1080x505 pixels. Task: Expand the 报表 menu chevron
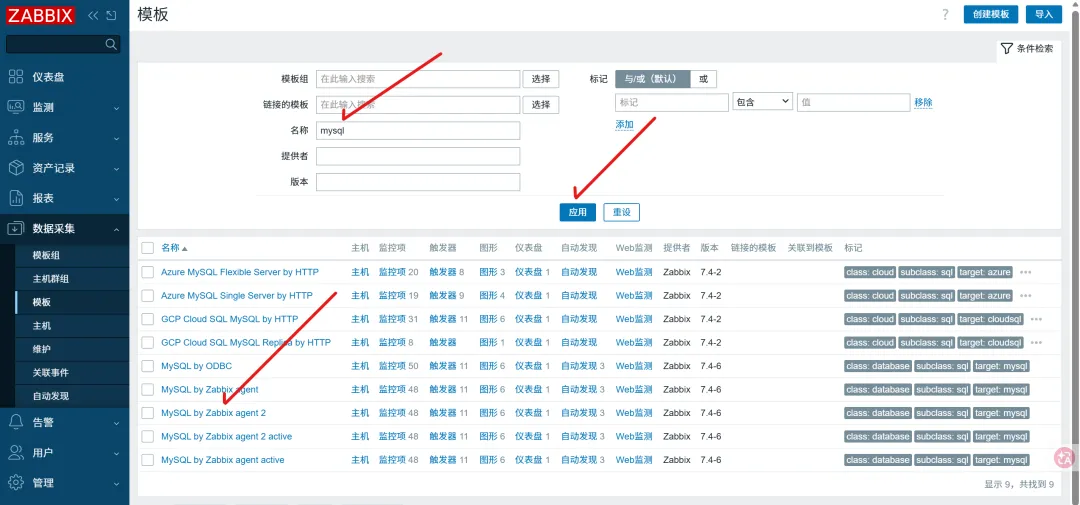[x=116, y=199]
